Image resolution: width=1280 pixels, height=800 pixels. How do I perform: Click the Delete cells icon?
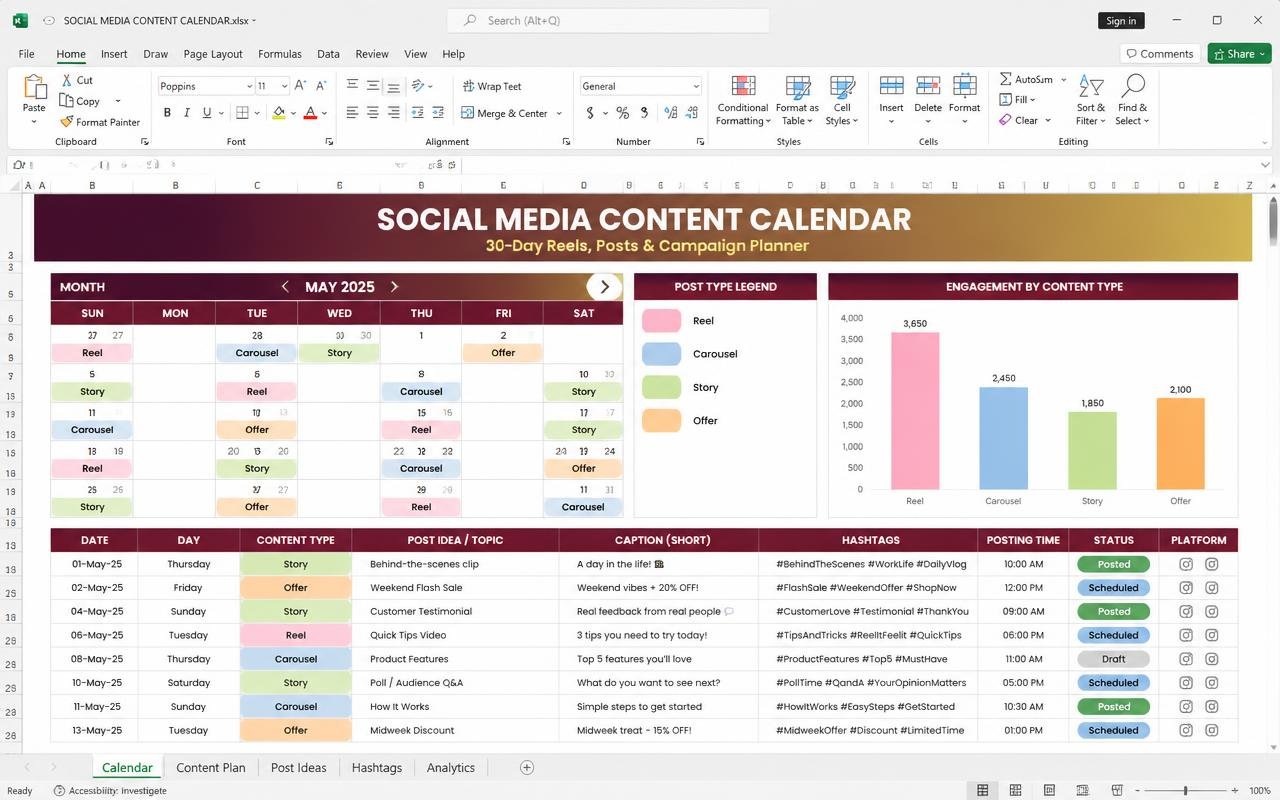[928, 86]
